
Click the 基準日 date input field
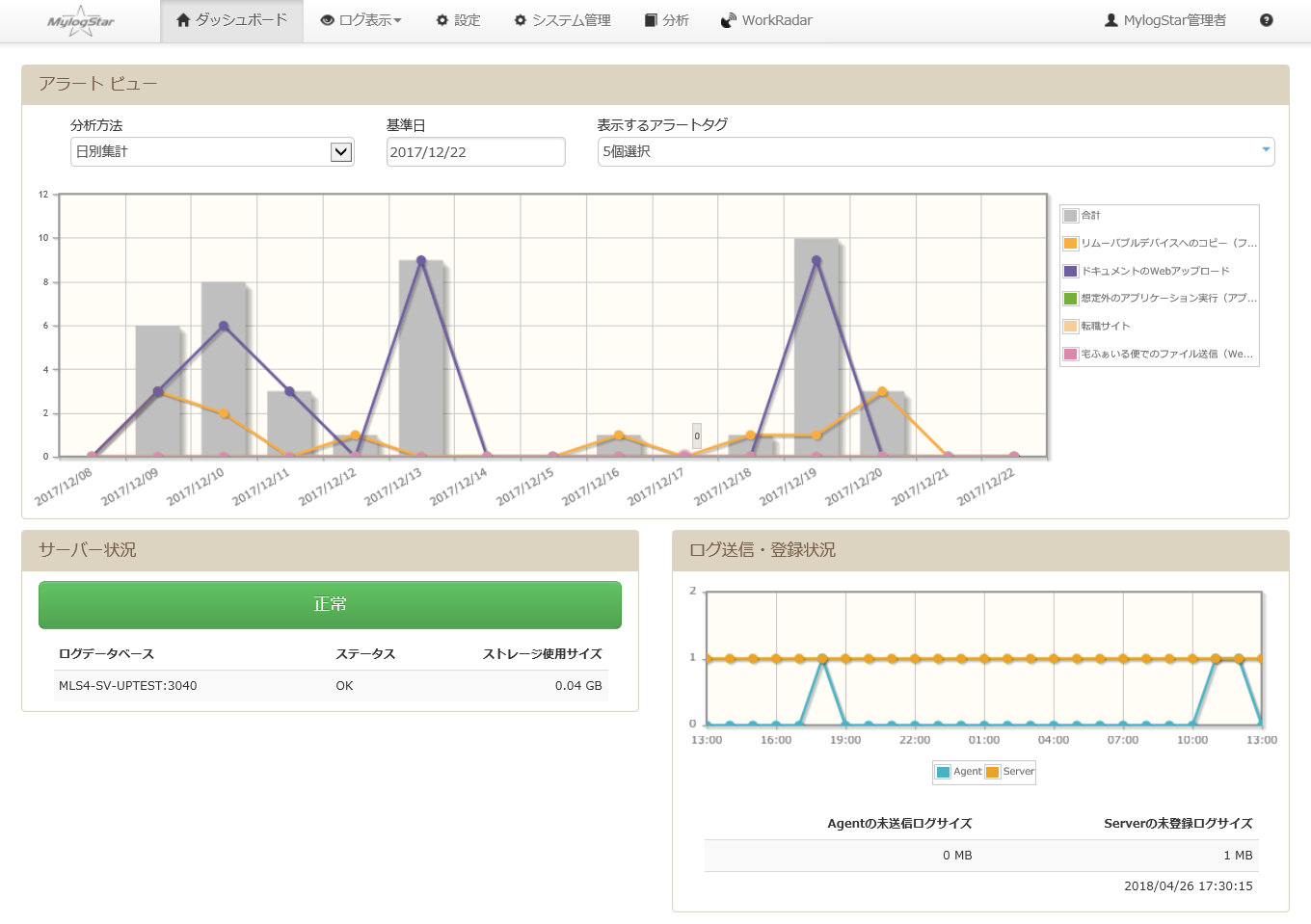tap(475, 152)
